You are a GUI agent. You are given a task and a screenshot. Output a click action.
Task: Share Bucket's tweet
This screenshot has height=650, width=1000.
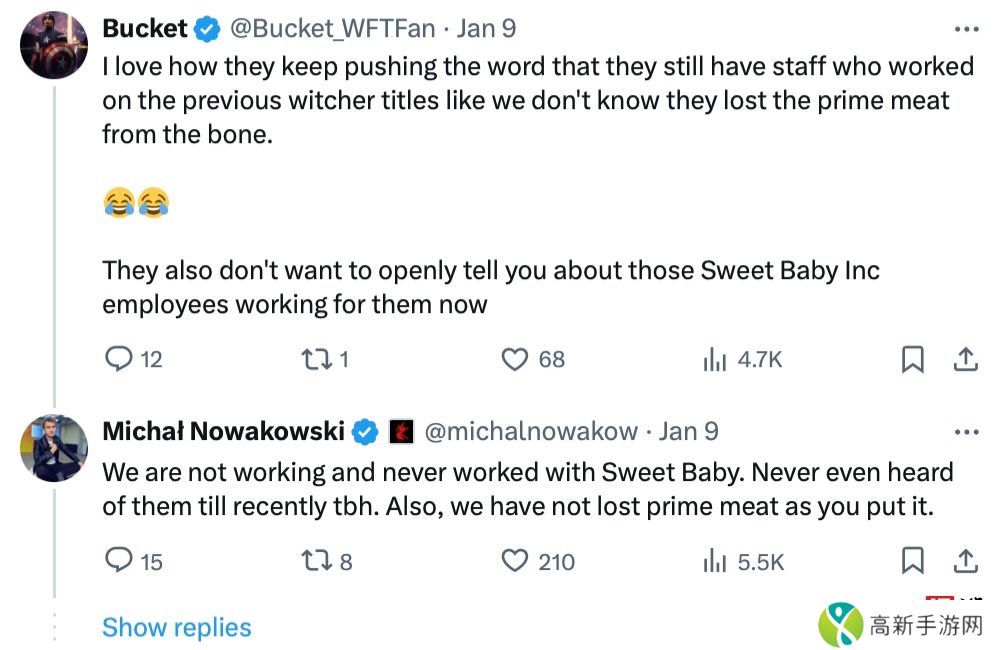(x=965, y=360)
